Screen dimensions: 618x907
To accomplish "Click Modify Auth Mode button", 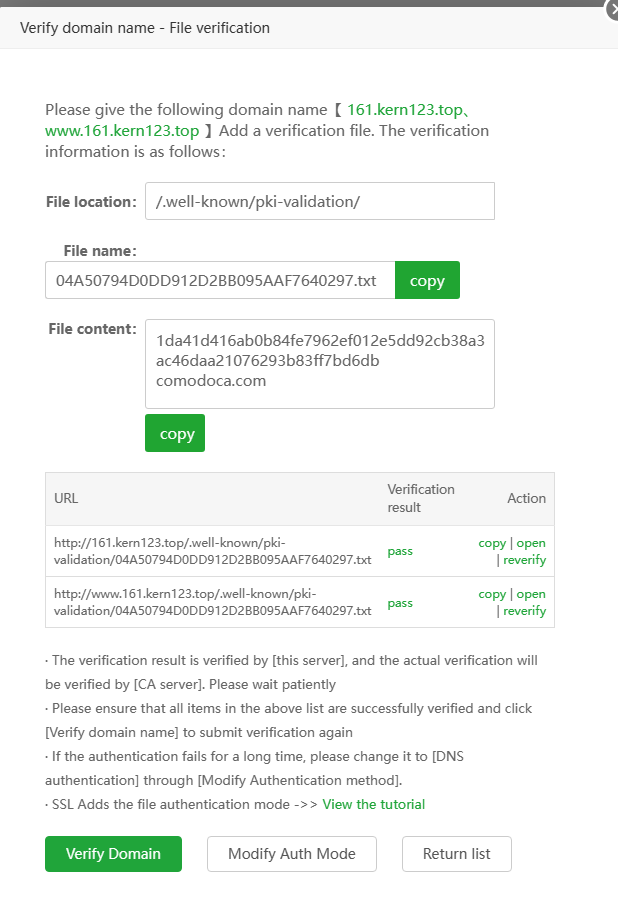I will point(291,854).
